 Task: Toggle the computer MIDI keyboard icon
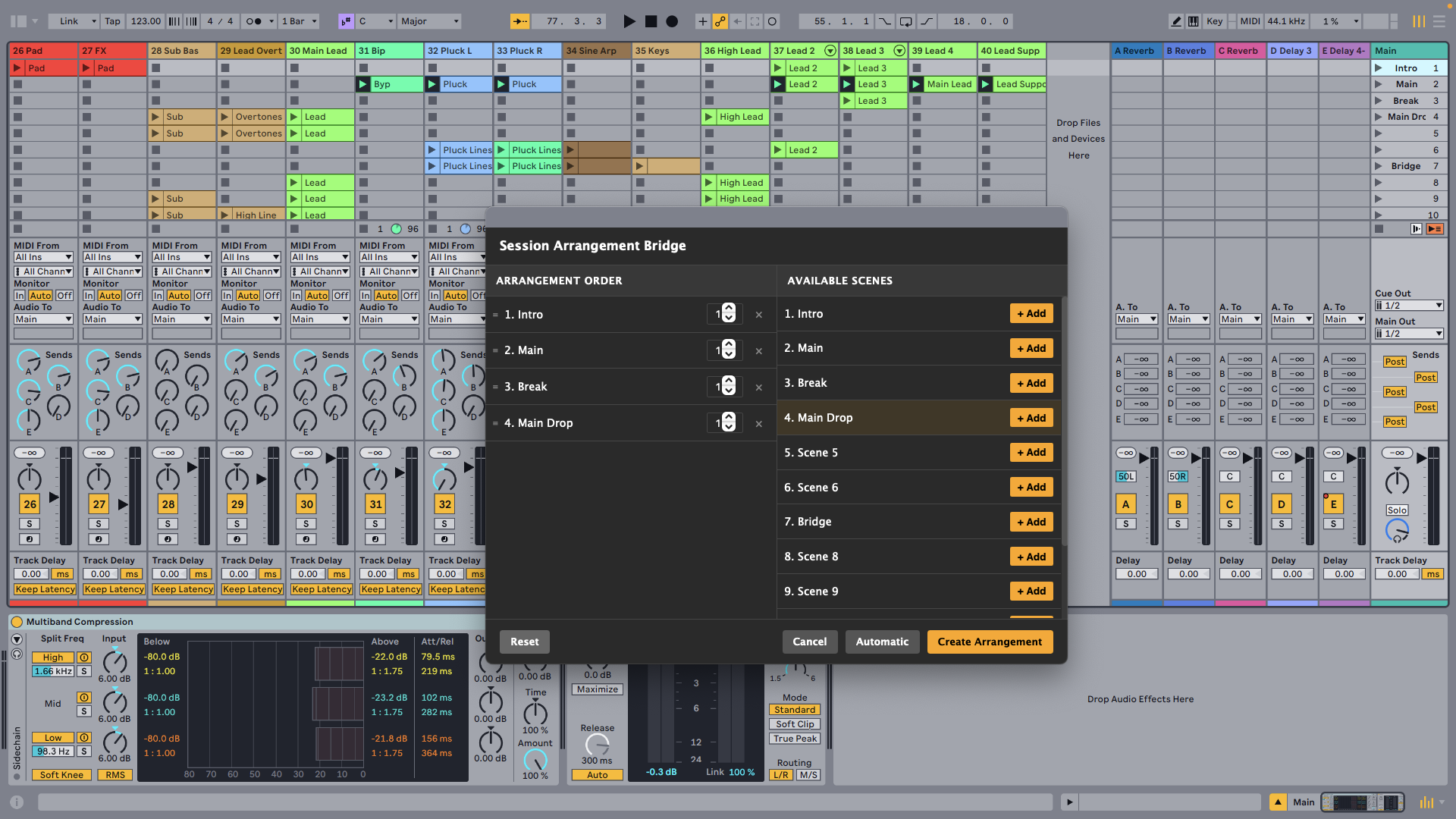coord(1194,21)
